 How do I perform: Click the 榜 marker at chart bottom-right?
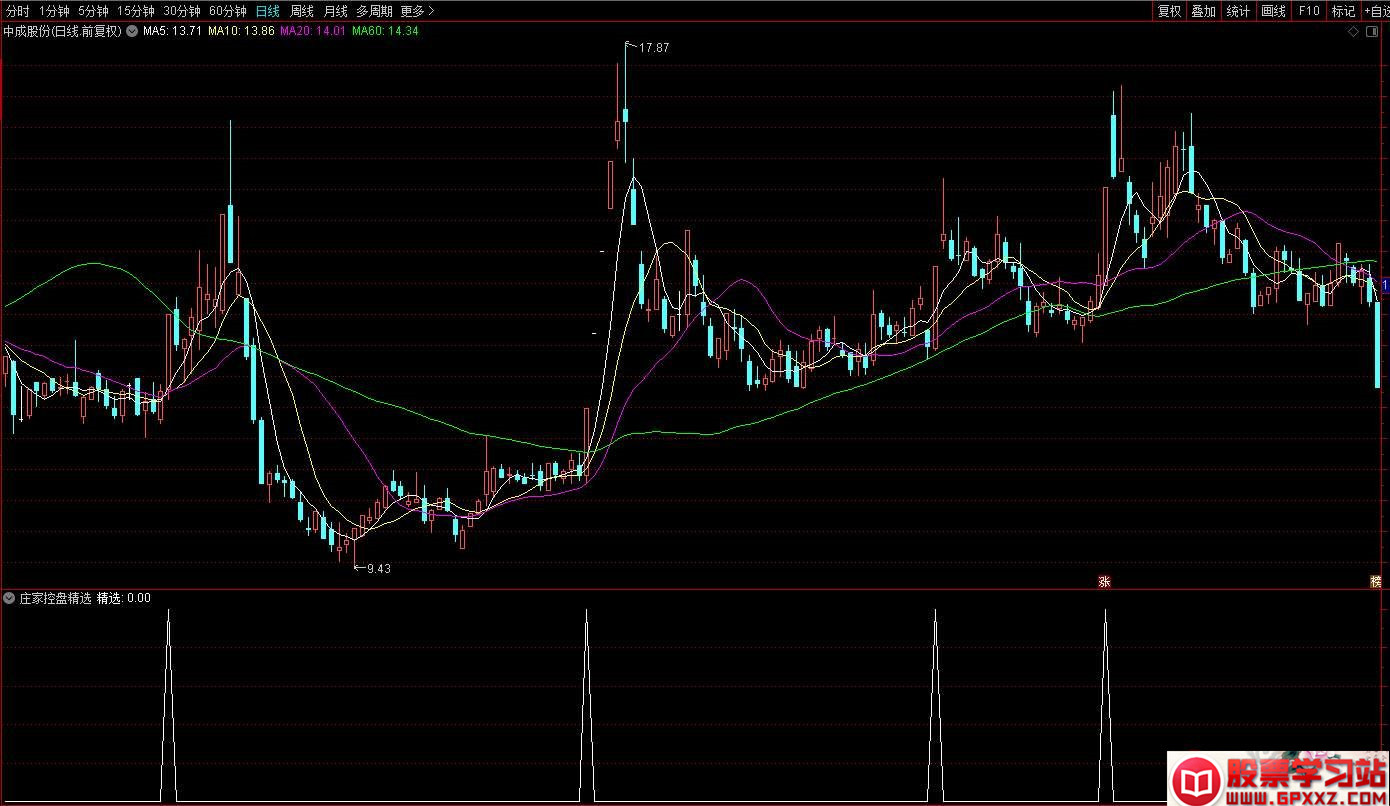point(1376,581)
